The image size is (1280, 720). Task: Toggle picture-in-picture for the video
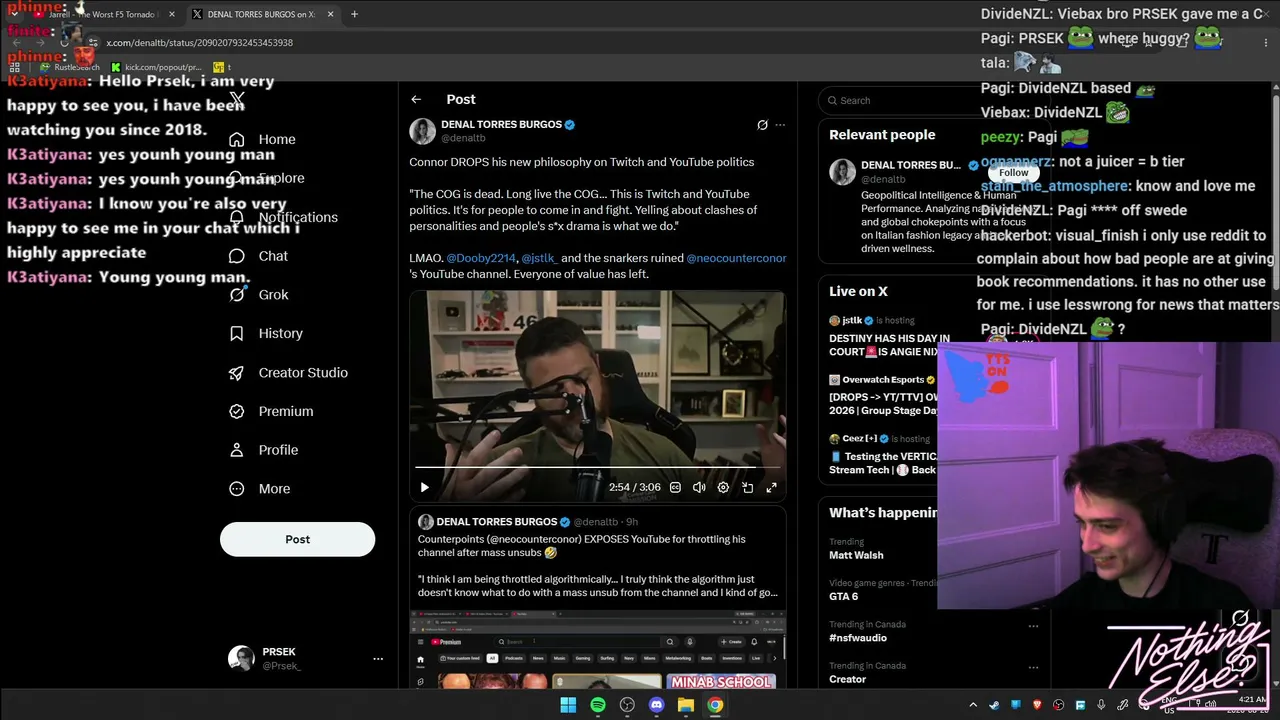tap(747, 488)
